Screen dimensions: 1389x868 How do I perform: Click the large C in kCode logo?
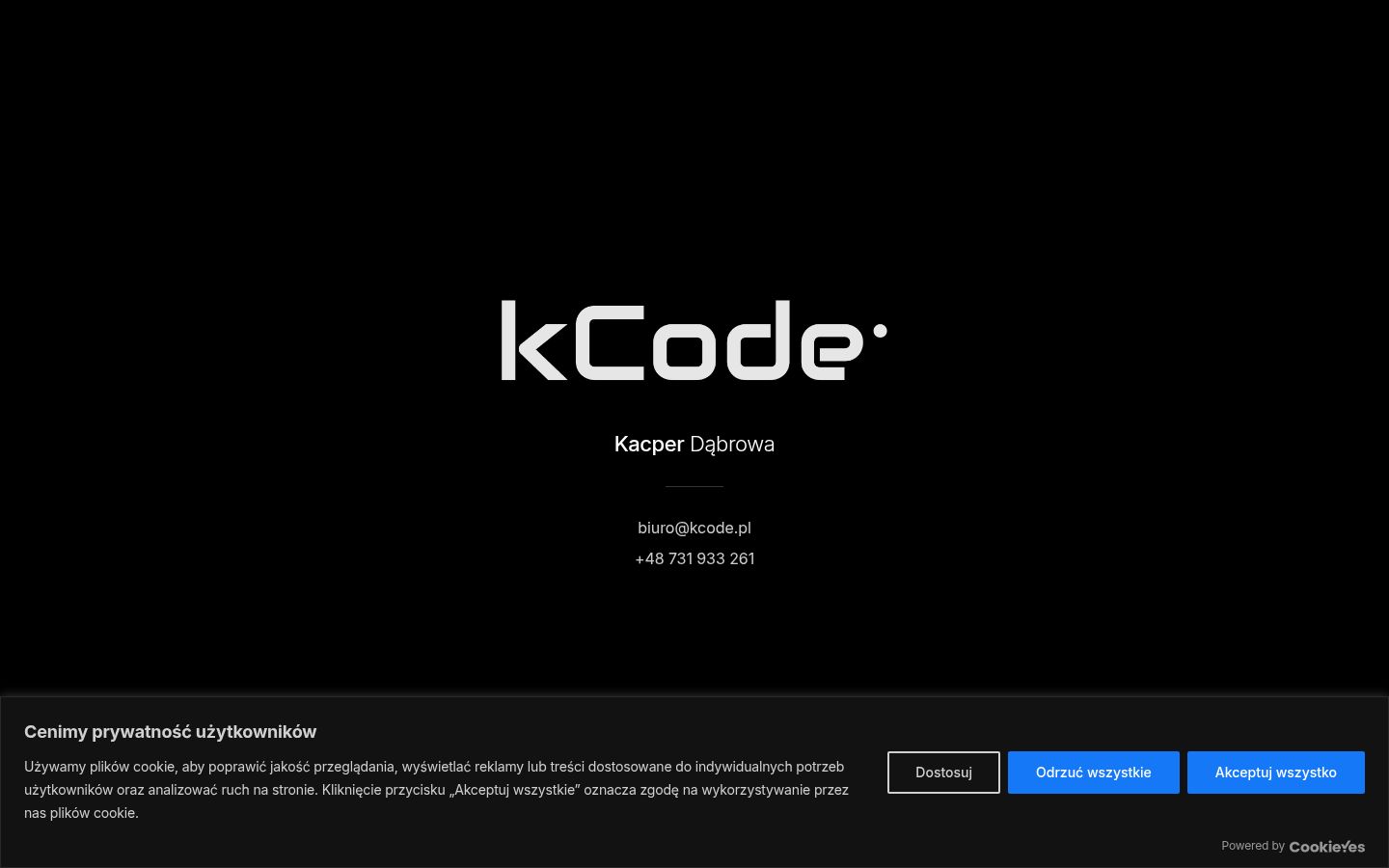tap(610, 342)
